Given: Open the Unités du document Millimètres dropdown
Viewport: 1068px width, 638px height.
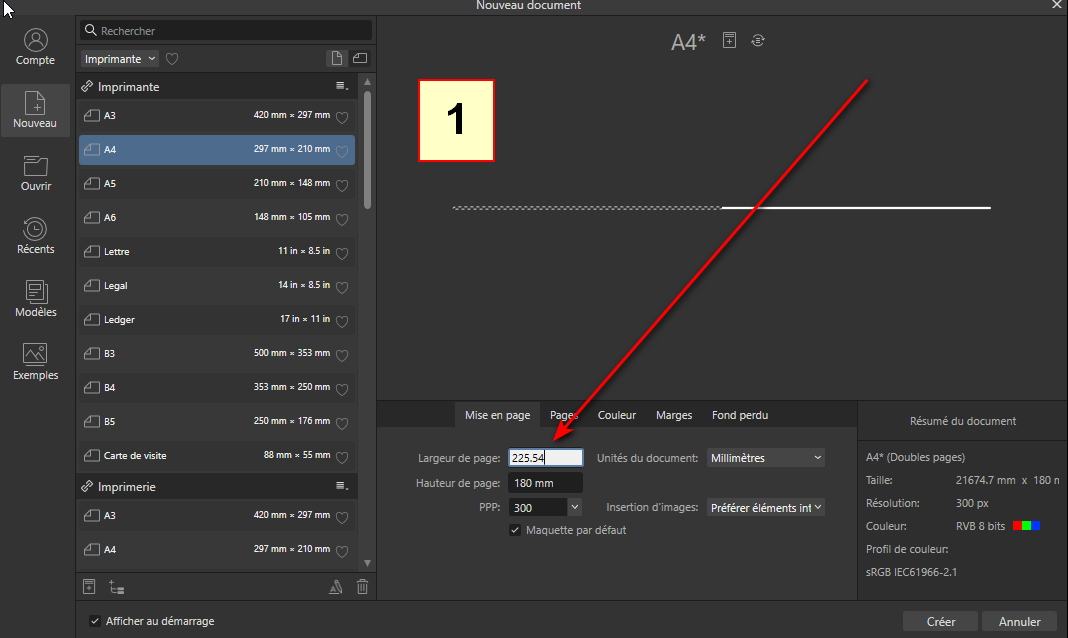Looking at the screenshot, I should click(766, 458).
